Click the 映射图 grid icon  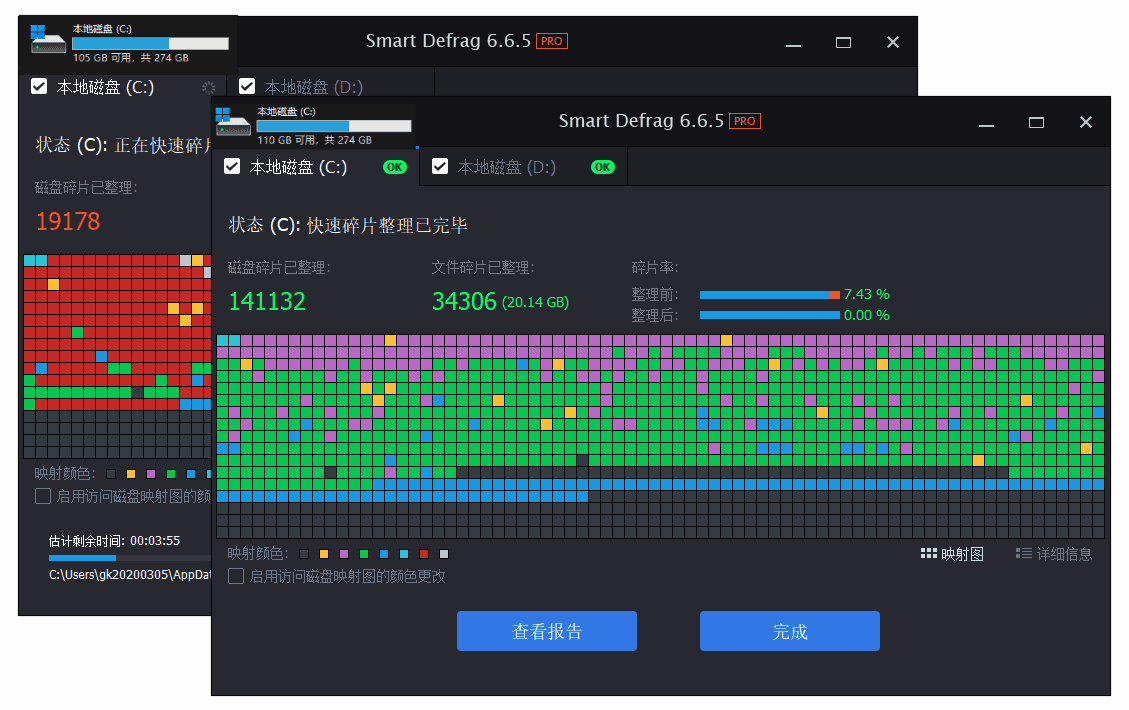928,553
